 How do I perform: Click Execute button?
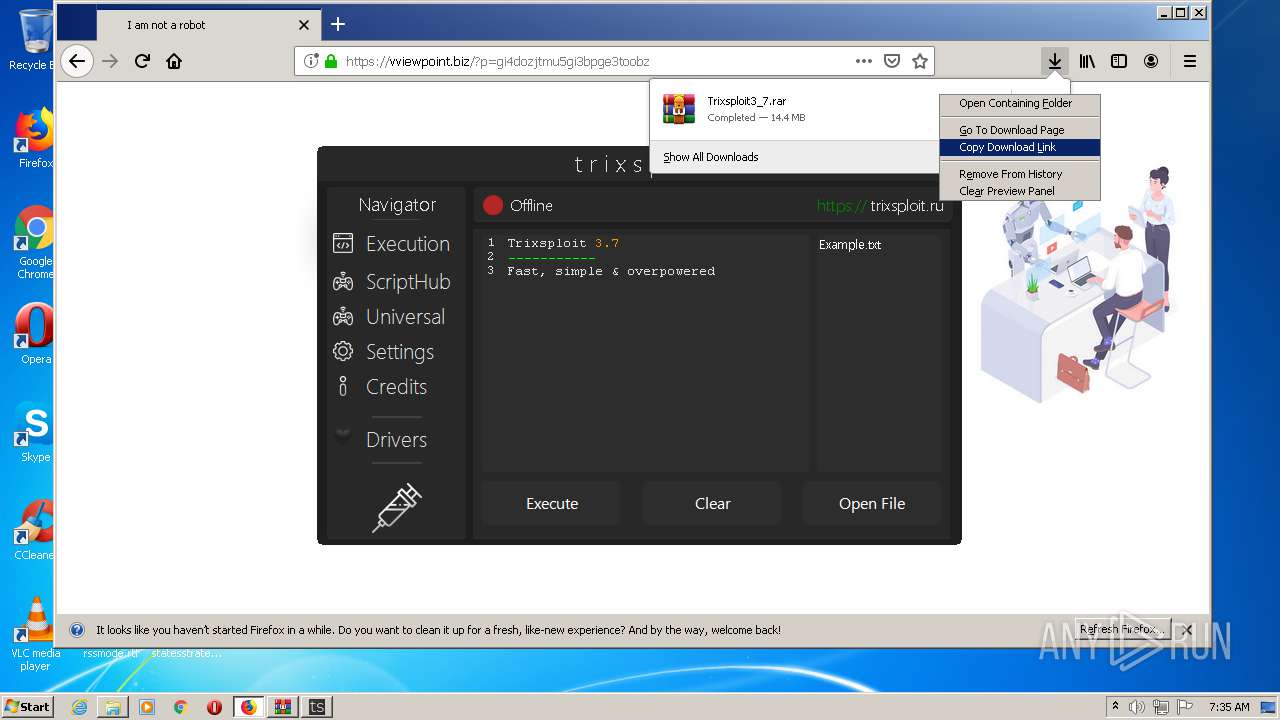coord(552,504)
